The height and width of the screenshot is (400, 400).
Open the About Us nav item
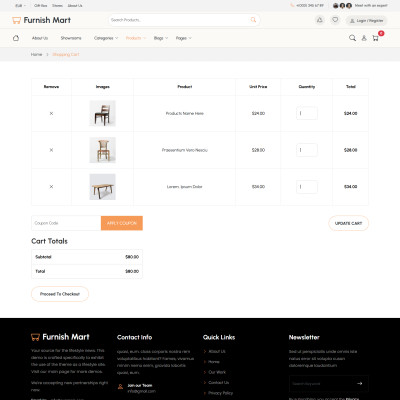40,38
